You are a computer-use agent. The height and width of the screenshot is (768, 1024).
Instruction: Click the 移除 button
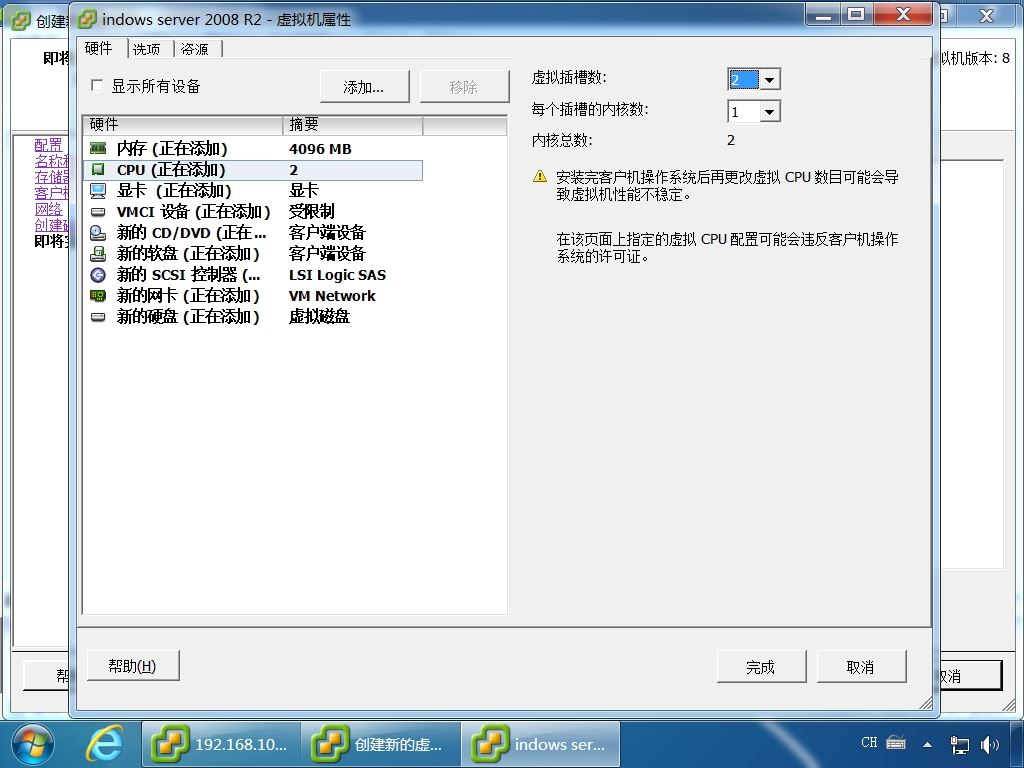(464, 87)
